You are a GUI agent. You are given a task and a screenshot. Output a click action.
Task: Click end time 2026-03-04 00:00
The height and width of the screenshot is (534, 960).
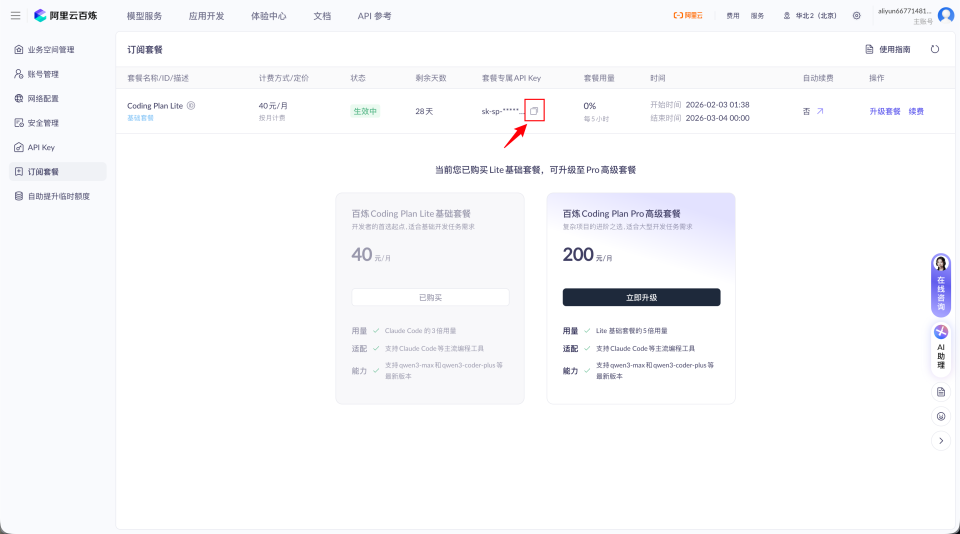pos(718,118)
